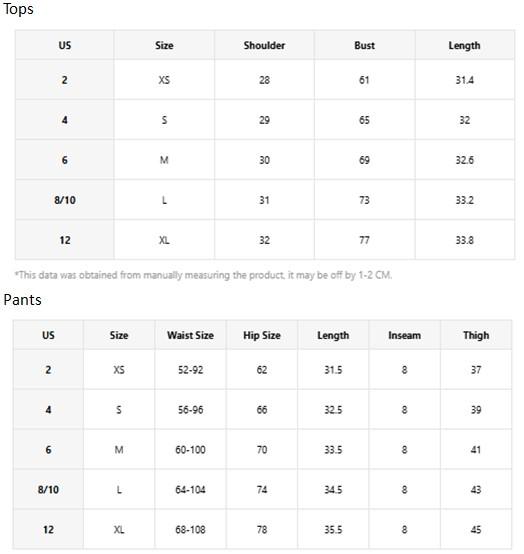
Task: Select the Hip Size column header
Action: pos(262,335)
